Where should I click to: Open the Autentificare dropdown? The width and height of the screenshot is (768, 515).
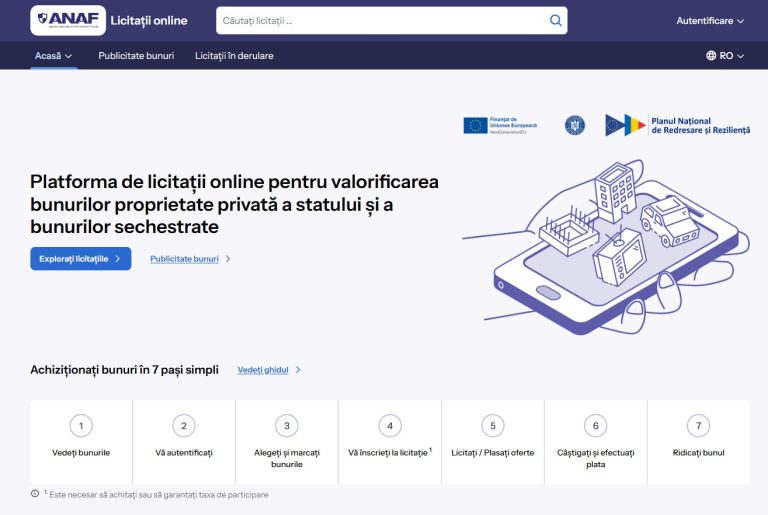pyautogui.click(x=710, y=20)
